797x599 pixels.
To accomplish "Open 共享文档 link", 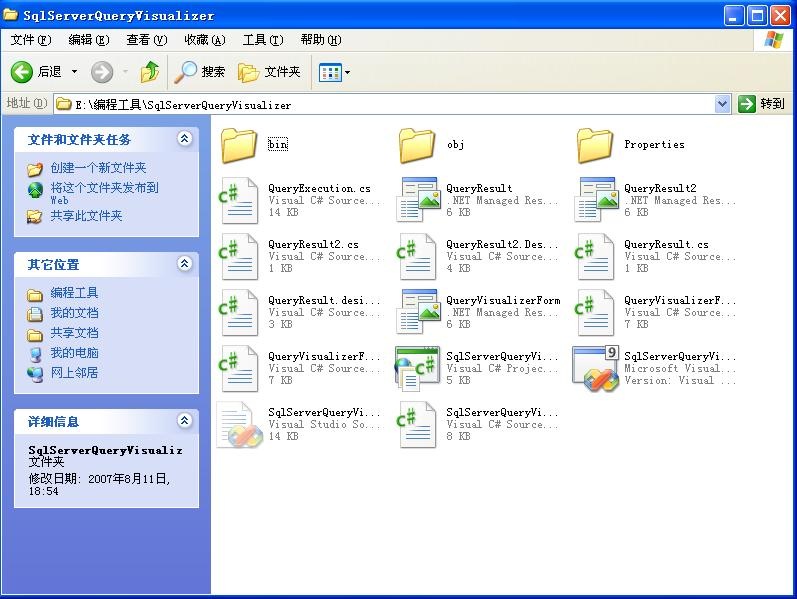I will point(74,333).
